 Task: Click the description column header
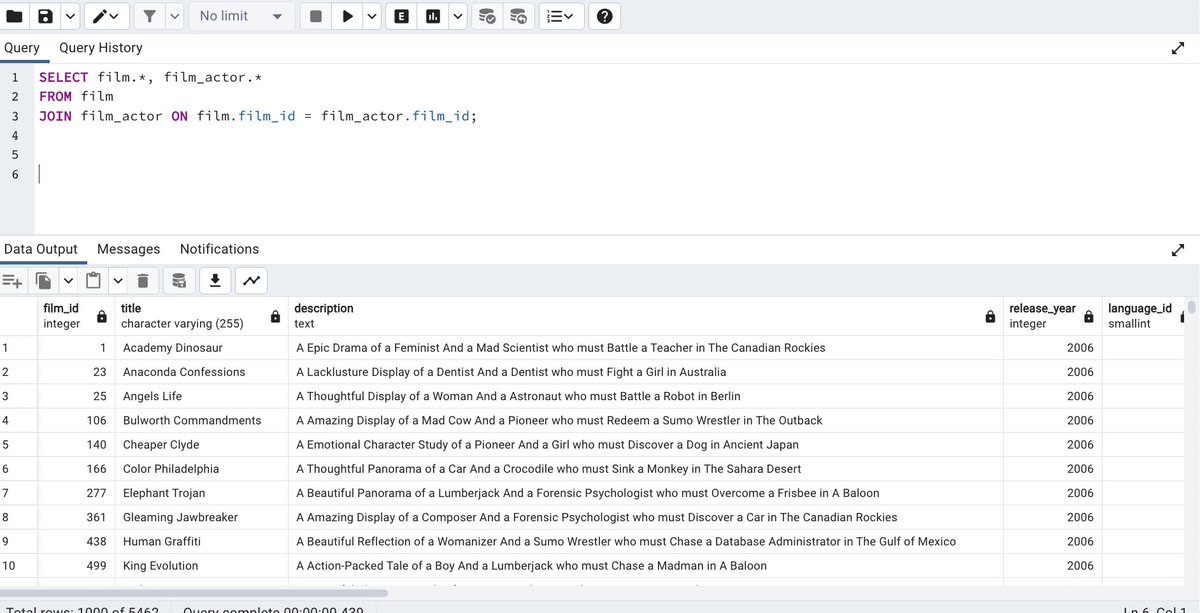[645, 316]
